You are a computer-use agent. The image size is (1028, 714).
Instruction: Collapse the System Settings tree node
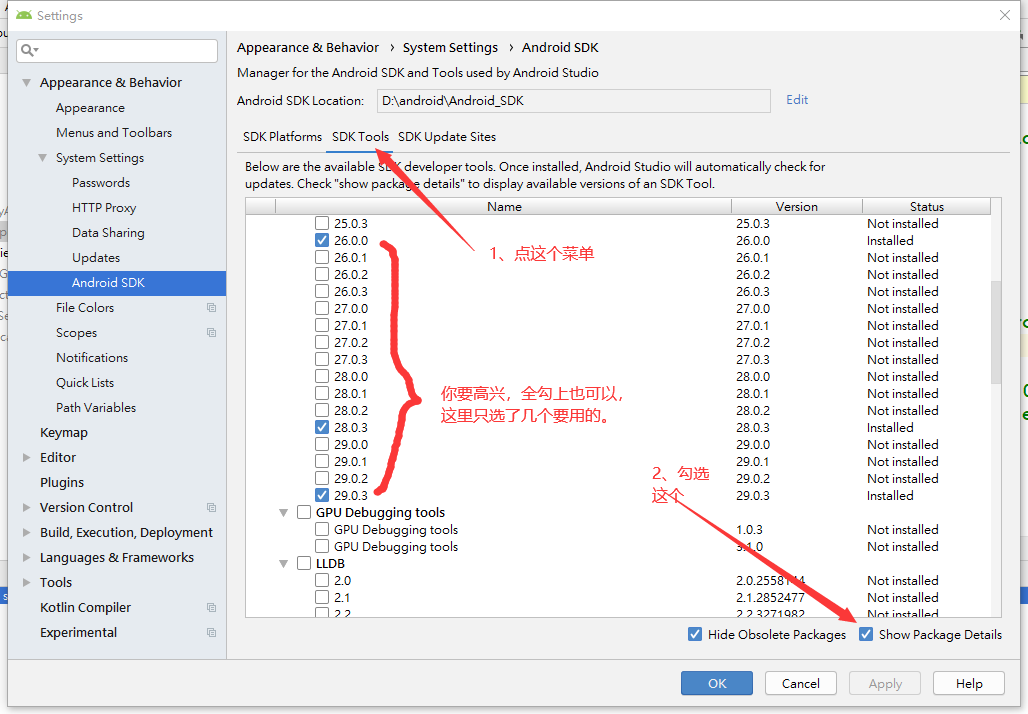pyautogui.click(x=43, y=158)
